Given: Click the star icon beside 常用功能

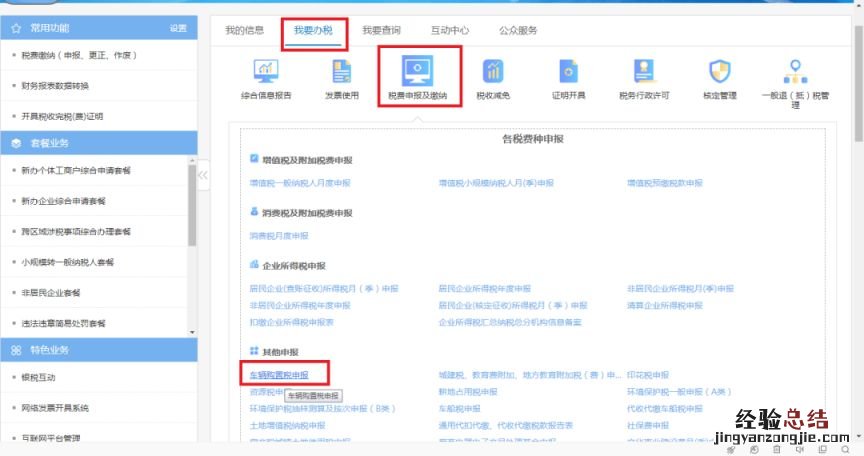Looking at the screenshot, I should coord(16,28).
